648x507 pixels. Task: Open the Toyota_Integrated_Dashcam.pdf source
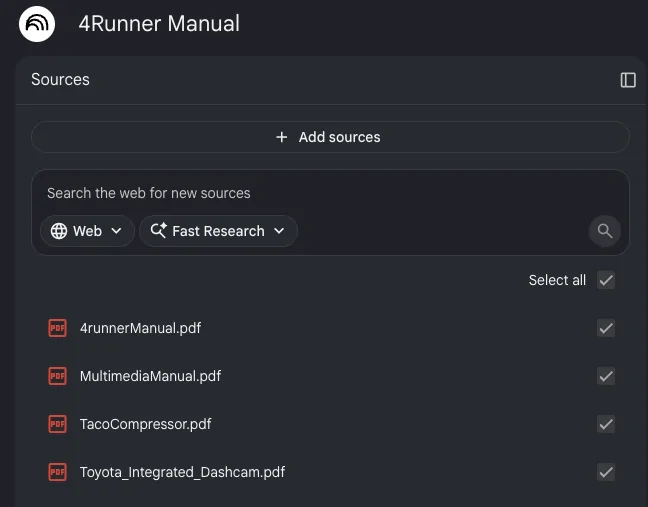(x=182, y=472)
